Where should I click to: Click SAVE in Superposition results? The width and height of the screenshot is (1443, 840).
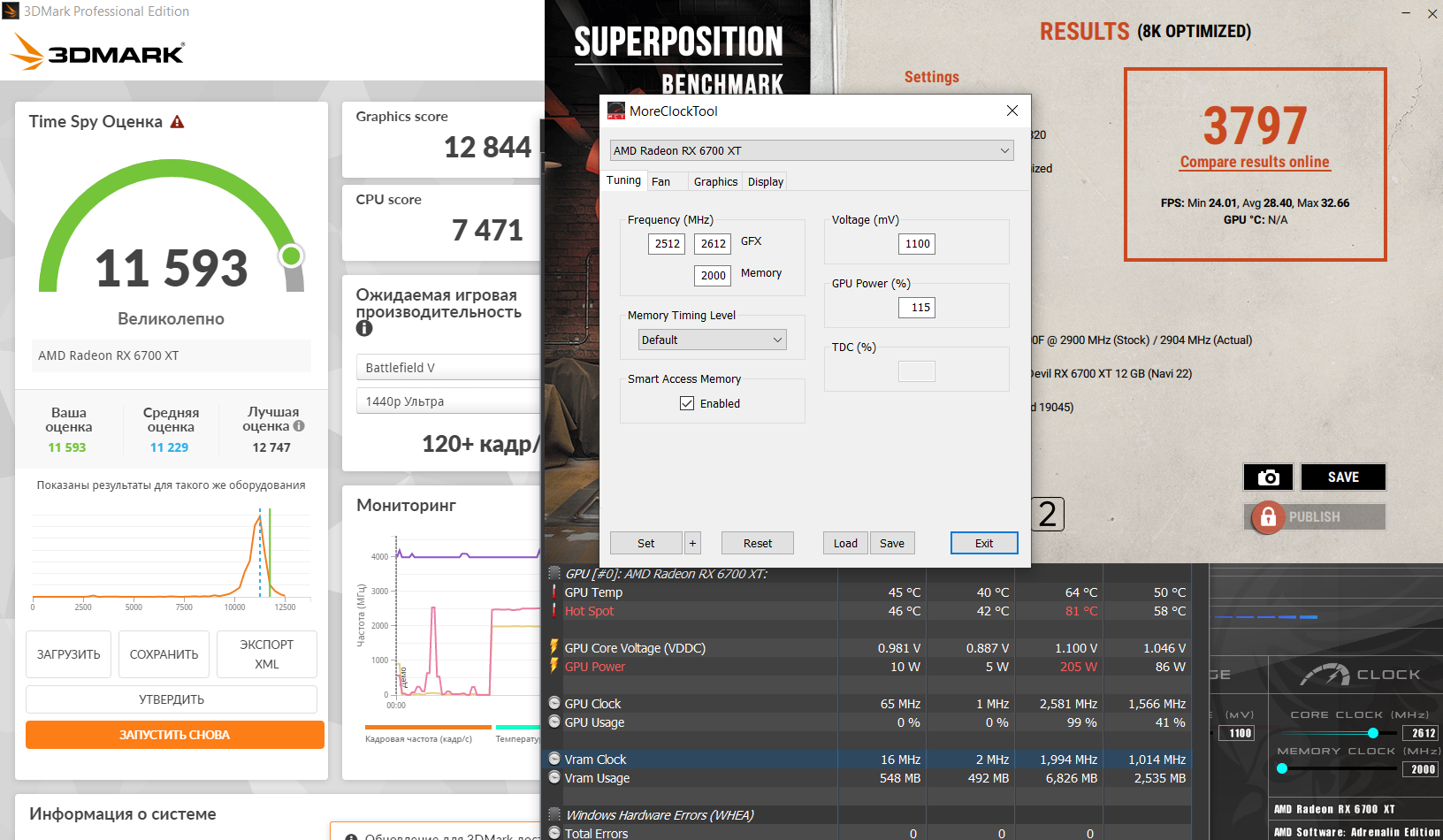pos(1343,477)
